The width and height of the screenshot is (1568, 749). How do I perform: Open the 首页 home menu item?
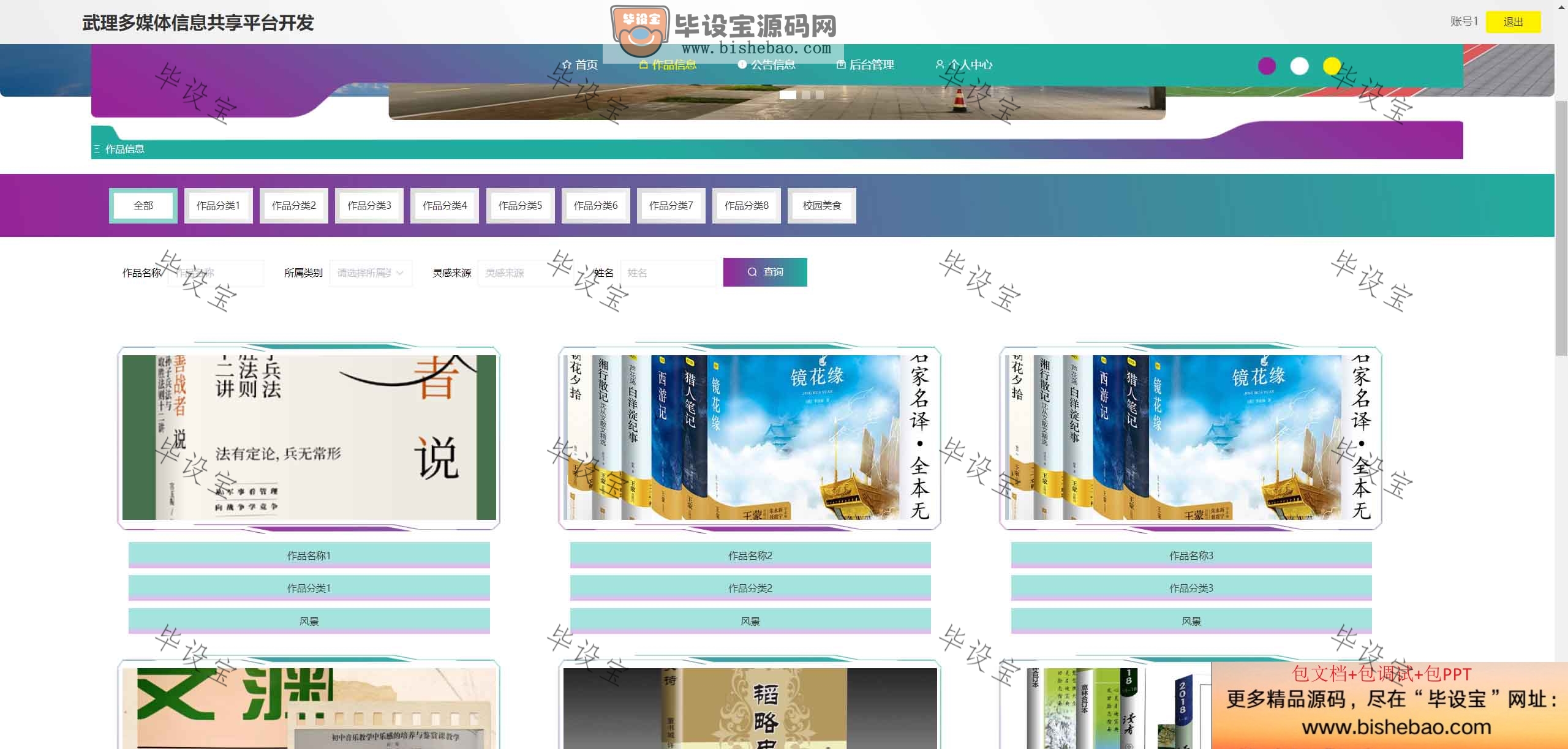(x=579, y=64)
